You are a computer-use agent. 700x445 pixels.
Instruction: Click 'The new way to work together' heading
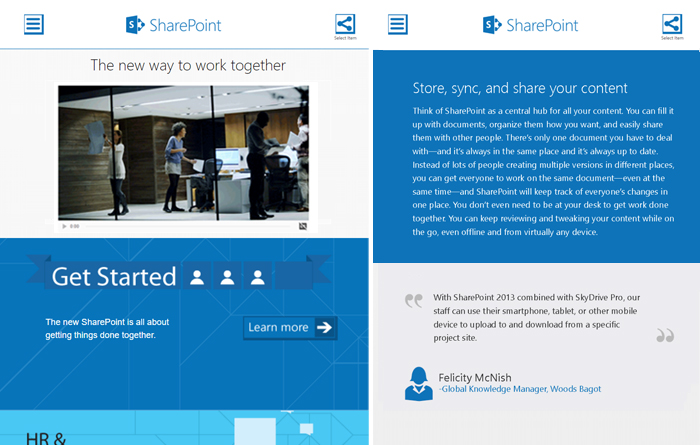pos(188,65)
